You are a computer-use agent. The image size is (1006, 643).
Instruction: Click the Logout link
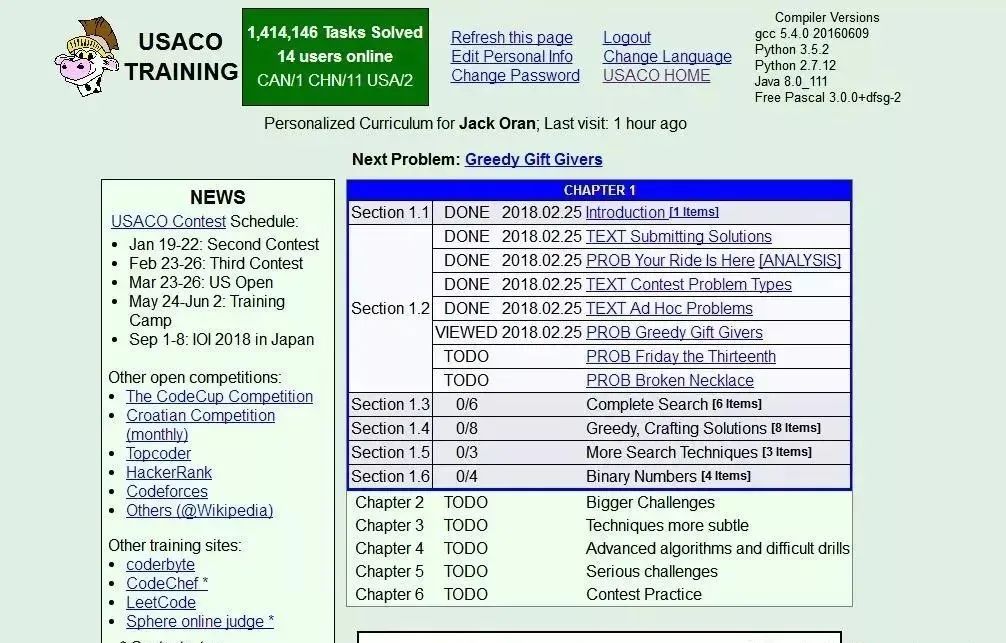coord(627,38)
